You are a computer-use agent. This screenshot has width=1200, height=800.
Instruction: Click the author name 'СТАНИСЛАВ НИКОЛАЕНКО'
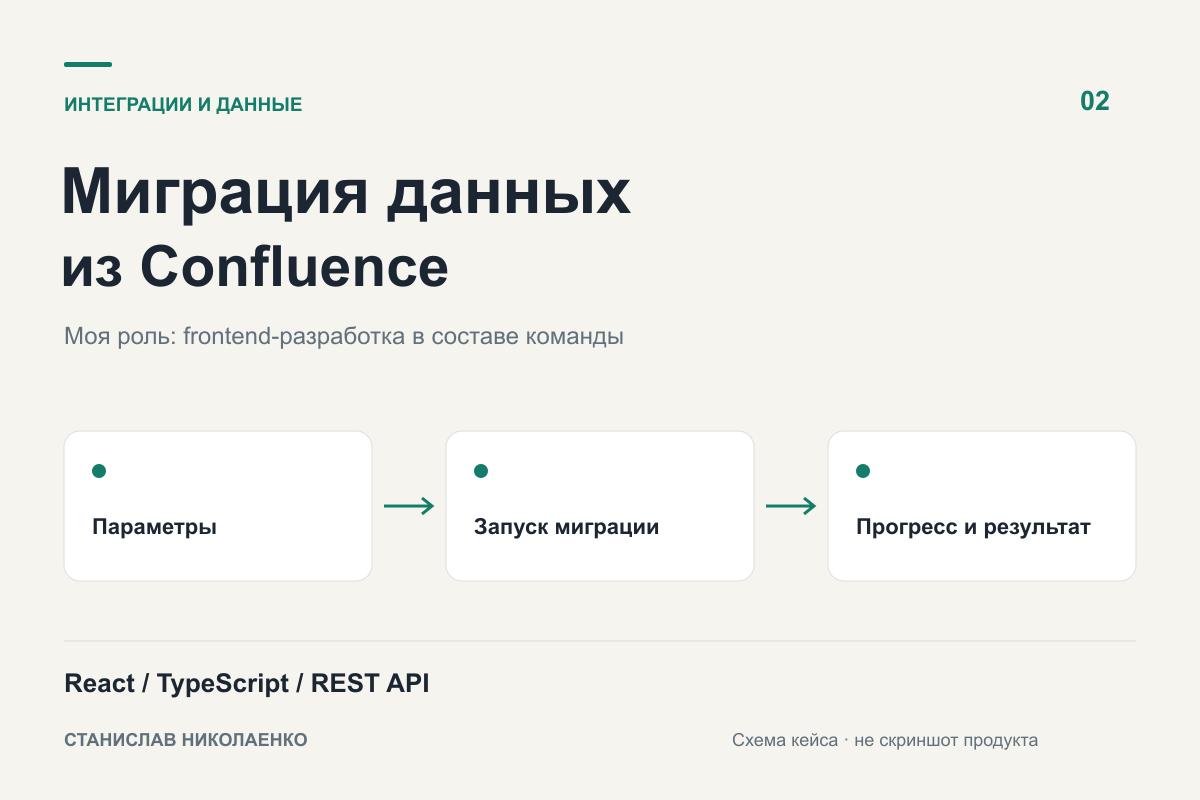[x=186, y=740]
